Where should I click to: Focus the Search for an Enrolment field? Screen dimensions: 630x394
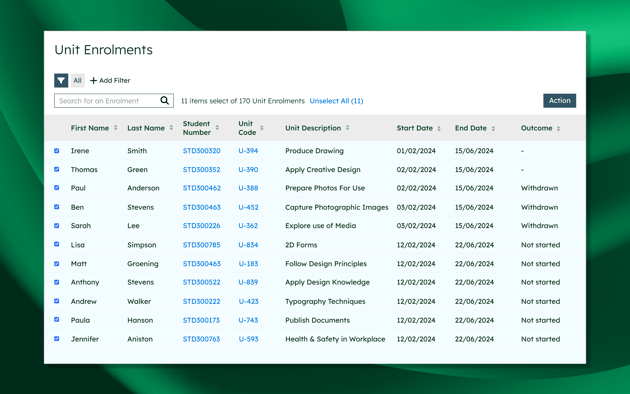click(x=114, y=100)
